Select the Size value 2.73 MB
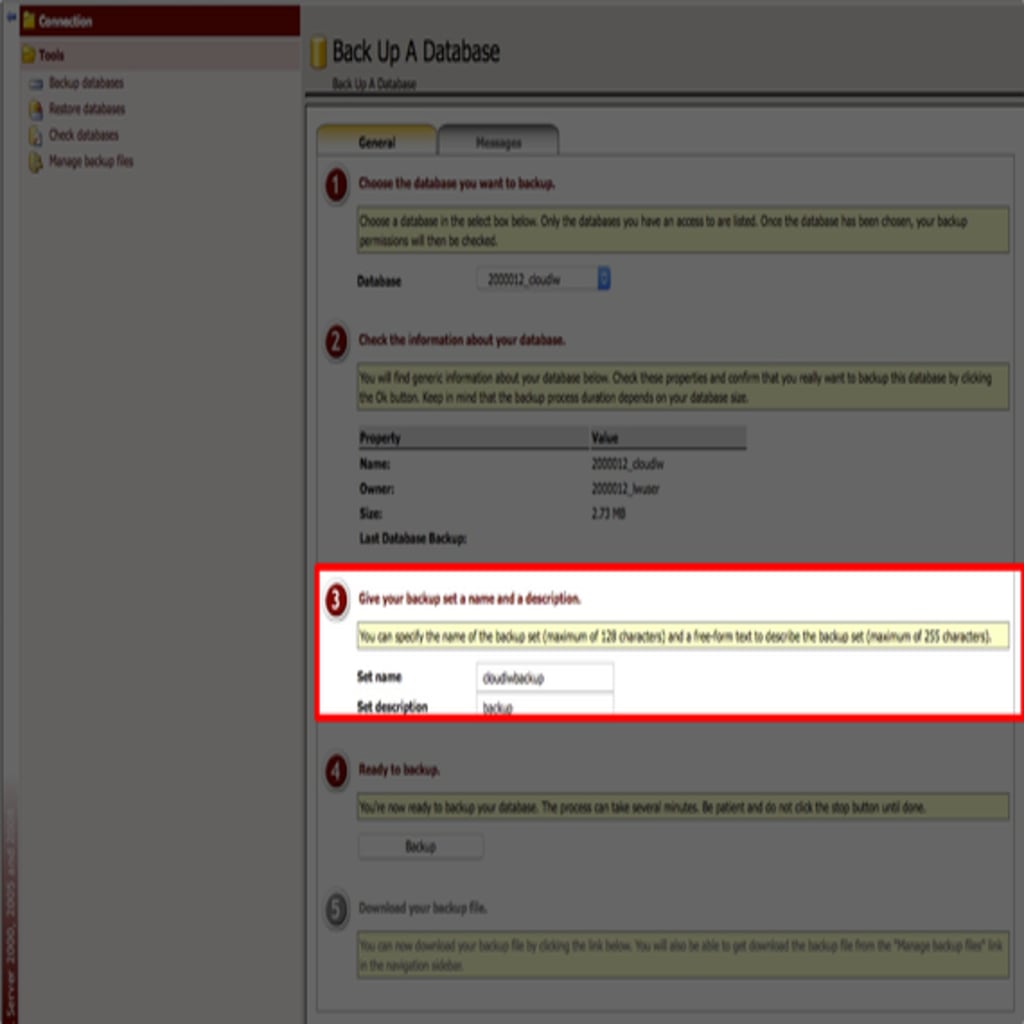 609,514
